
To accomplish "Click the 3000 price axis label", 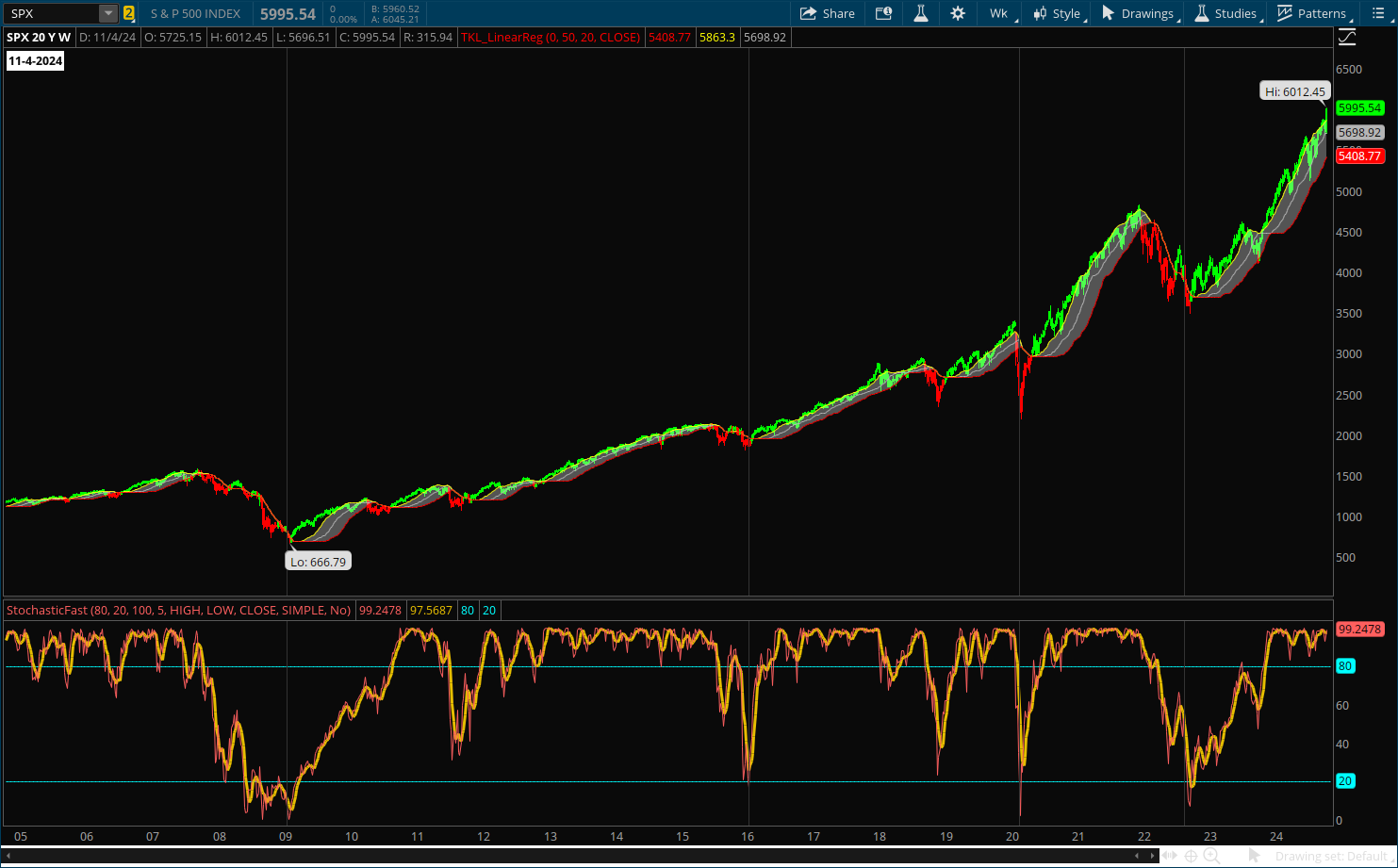I will point(1349,354).
